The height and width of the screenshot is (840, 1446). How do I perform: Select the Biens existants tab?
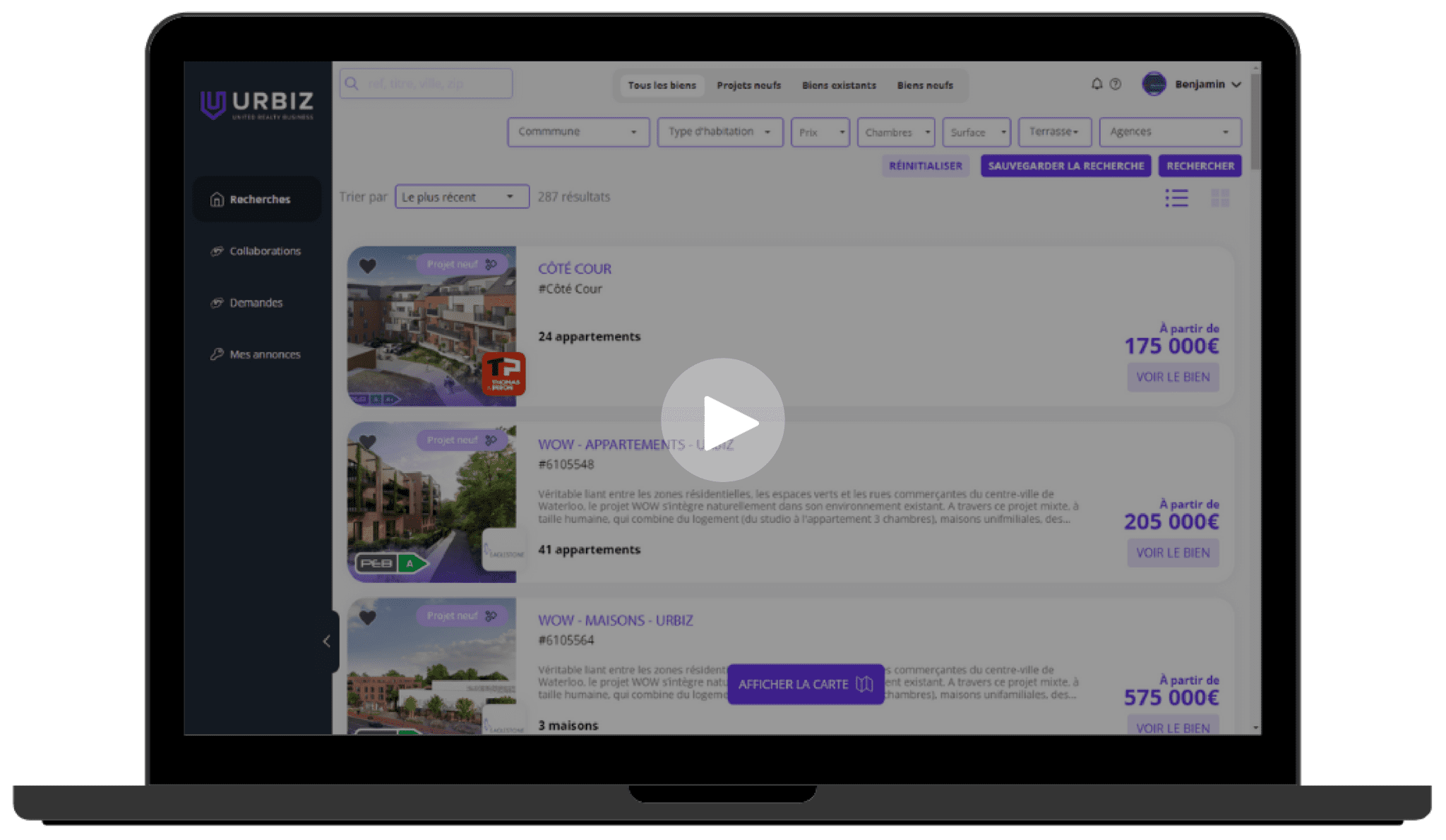point(839,85)
